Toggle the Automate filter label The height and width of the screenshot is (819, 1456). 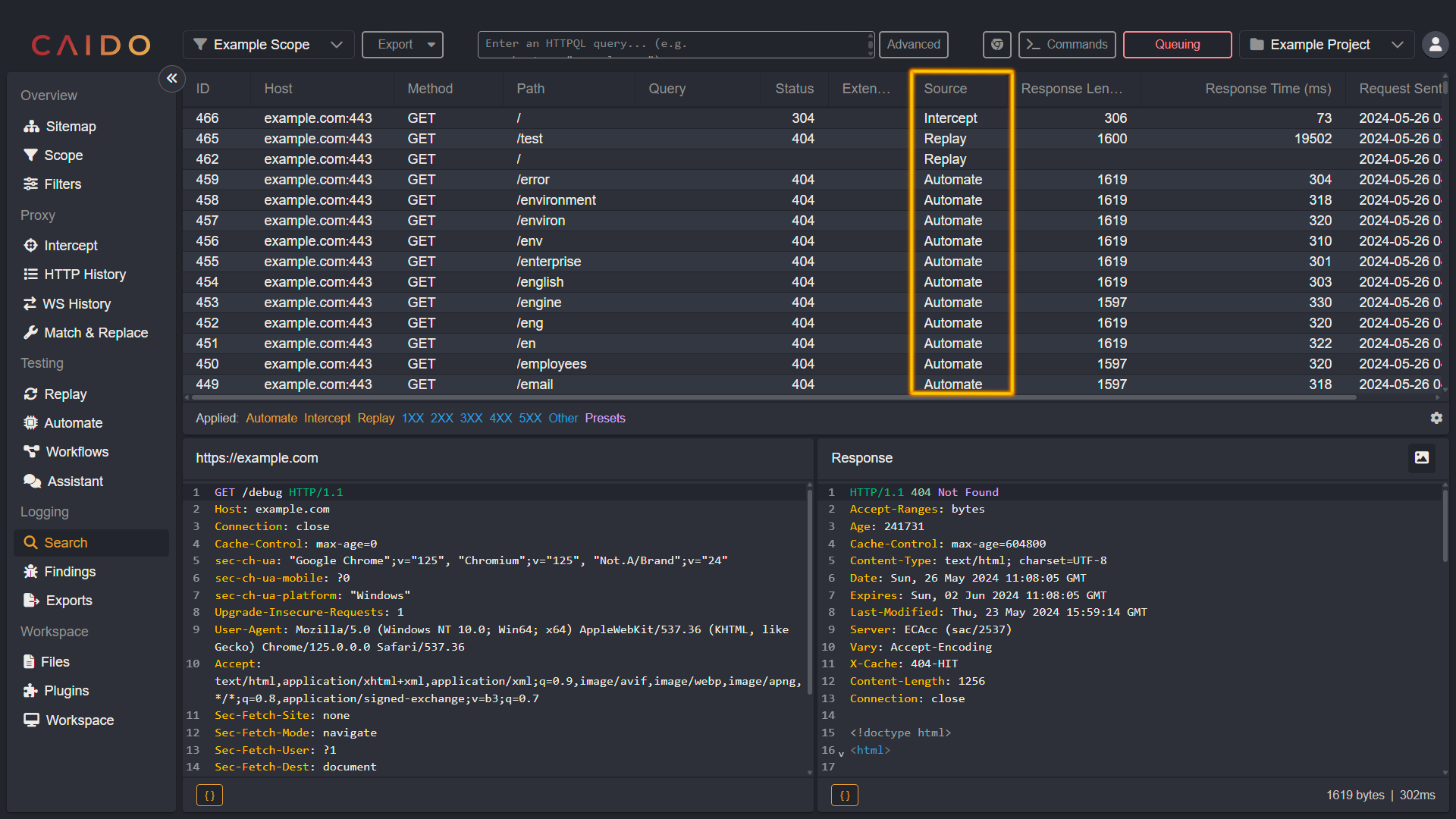[x=271, y=418]
